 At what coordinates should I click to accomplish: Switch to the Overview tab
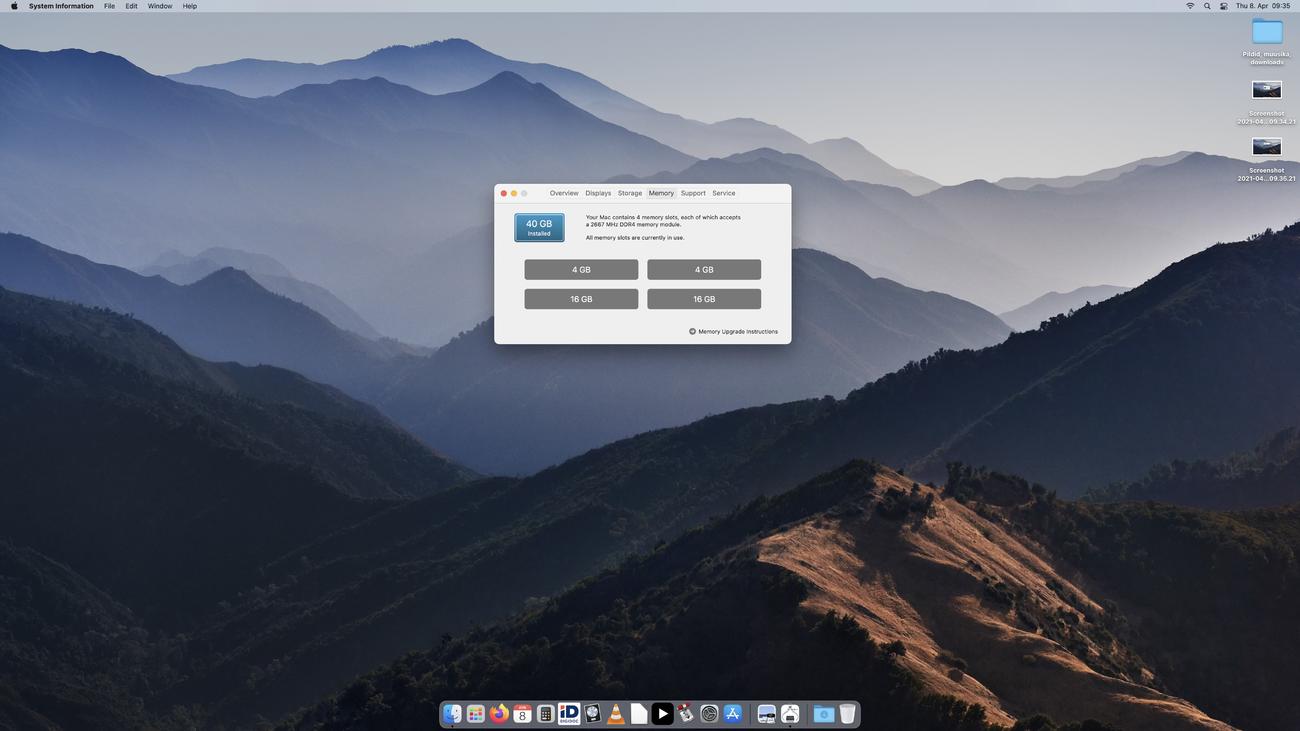tap(564, 193)
